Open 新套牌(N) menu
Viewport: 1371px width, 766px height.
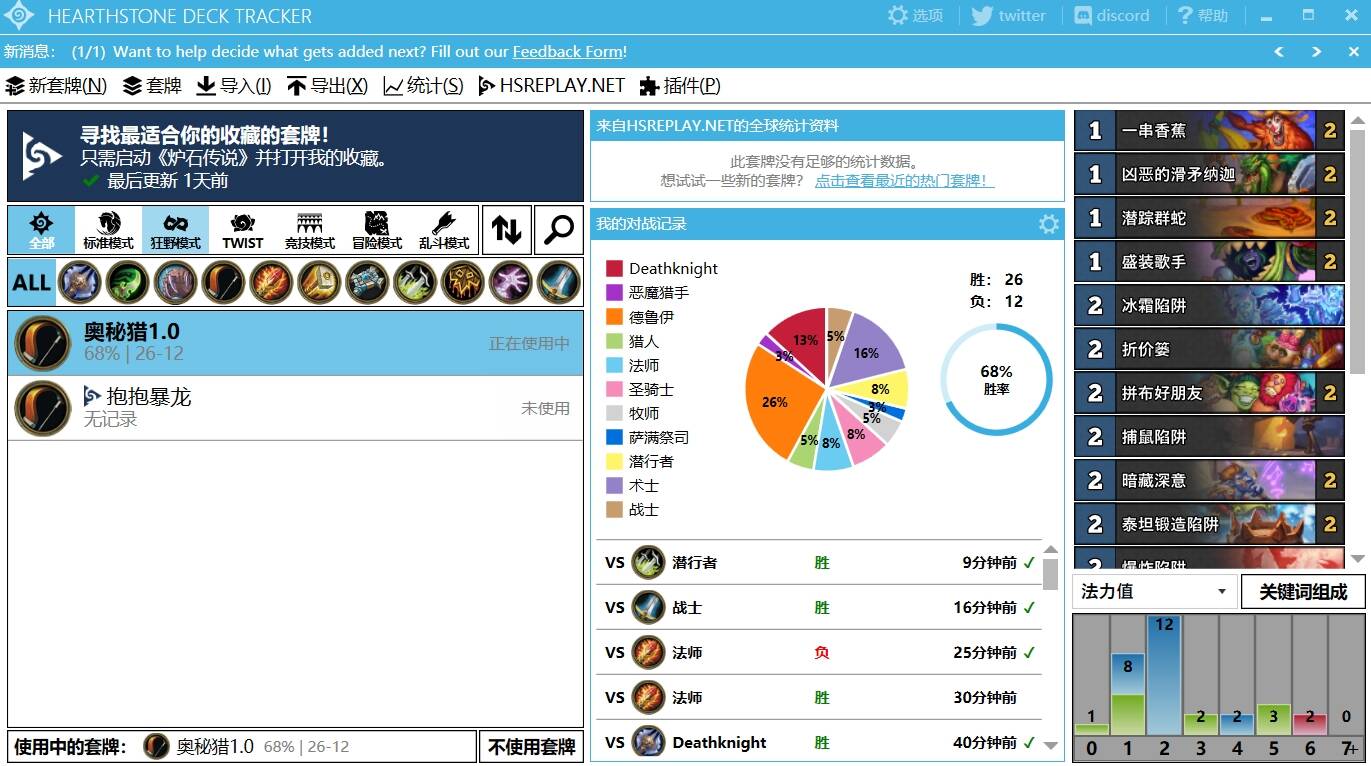[x=56, y=86]
